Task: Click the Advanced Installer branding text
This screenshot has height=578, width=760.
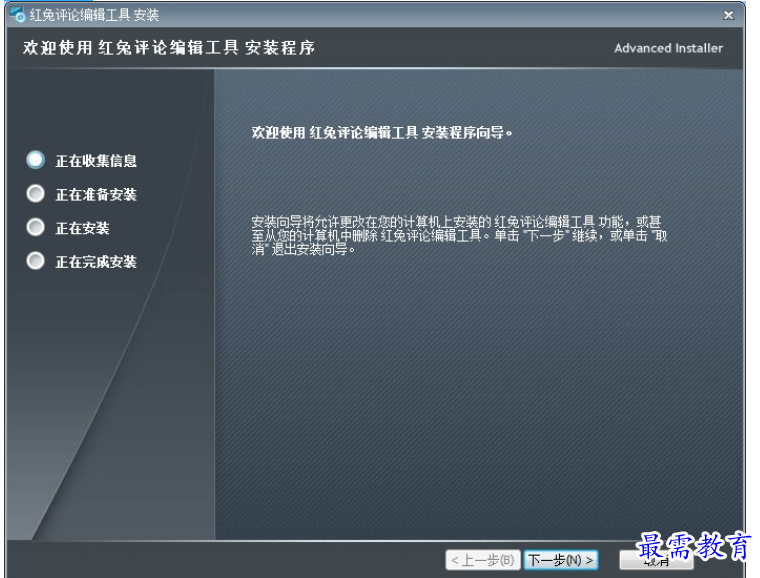Action: coord(668,48)
